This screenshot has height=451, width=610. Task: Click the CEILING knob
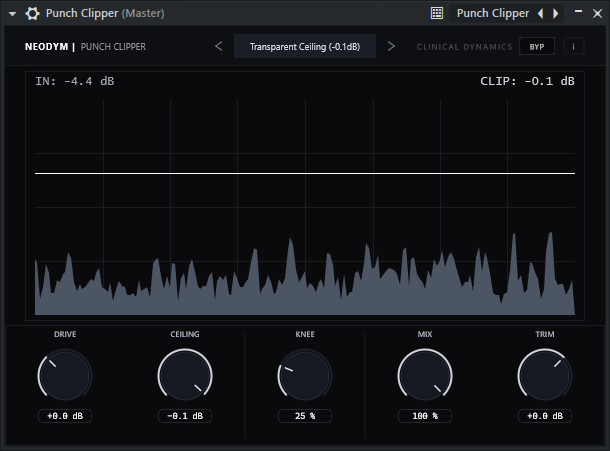[185, 376]
